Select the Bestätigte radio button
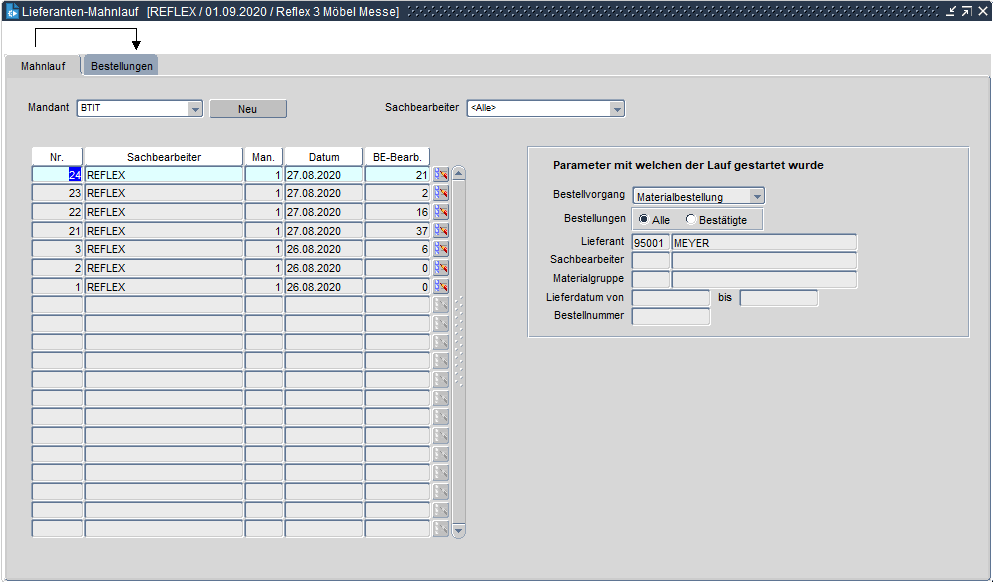The image size is (993, 582). tap(691, 219)
